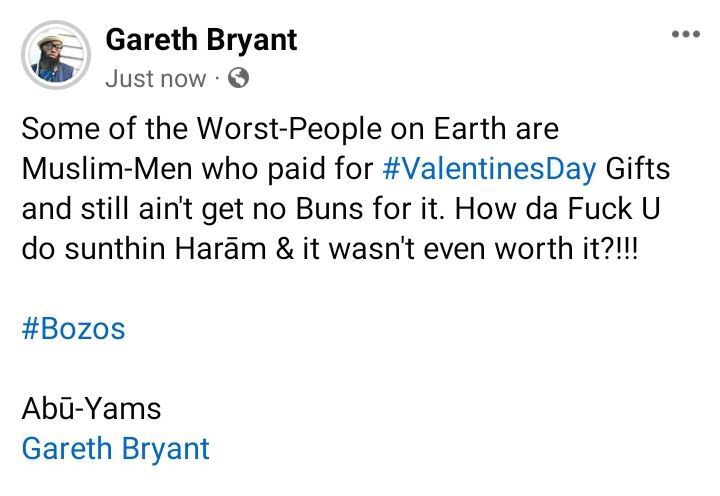The width and height of the screenshot is (720, 496).
Task: Click the blue Gareth Bryant tag below Abū-Yams
Action: tap(115, 448)
